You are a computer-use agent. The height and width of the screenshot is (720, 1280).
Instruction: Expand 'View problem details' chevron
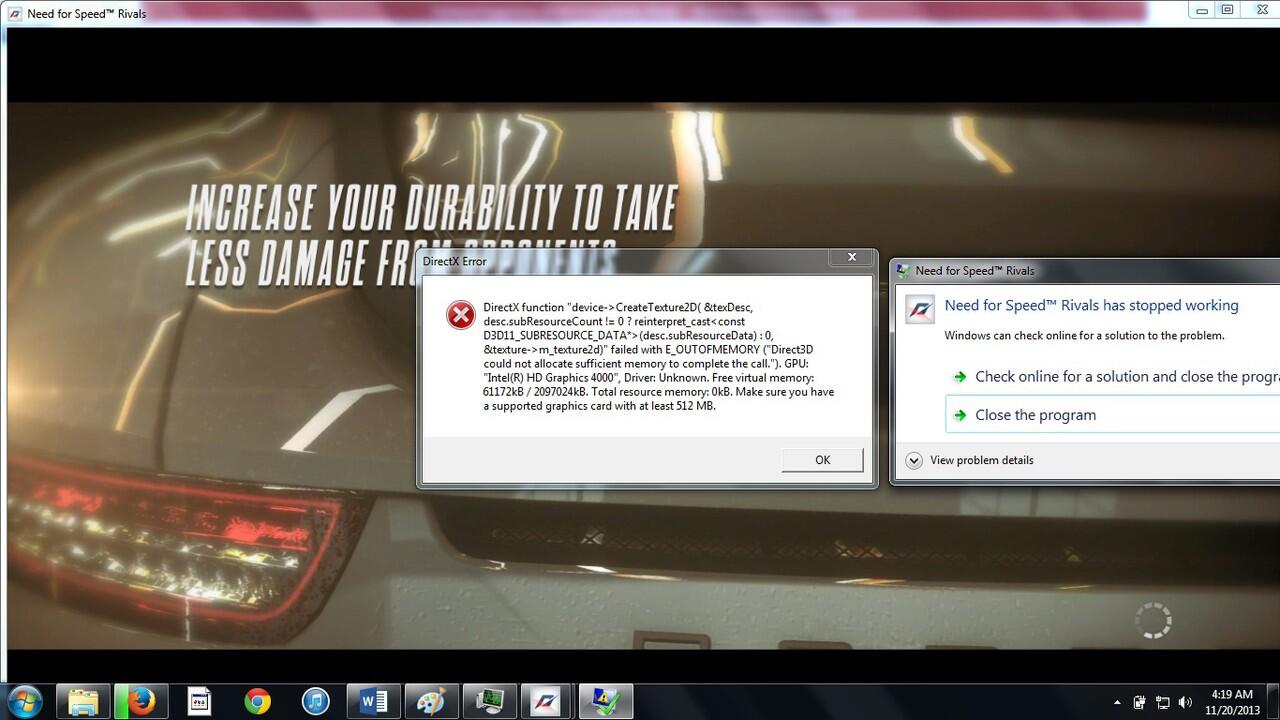click(x=913, y=460)
